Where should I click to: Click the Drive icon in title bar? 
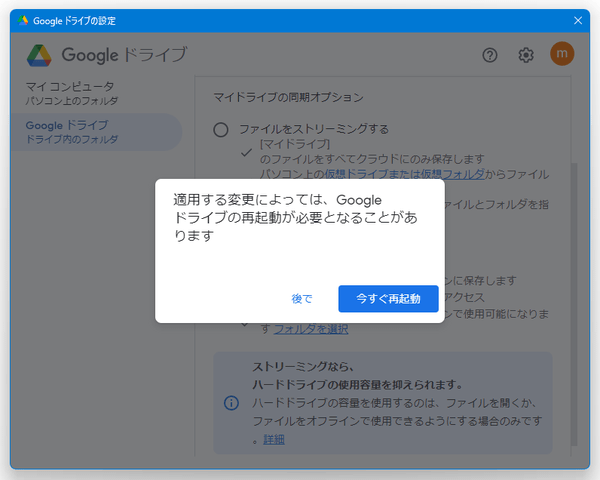[23, 20]
